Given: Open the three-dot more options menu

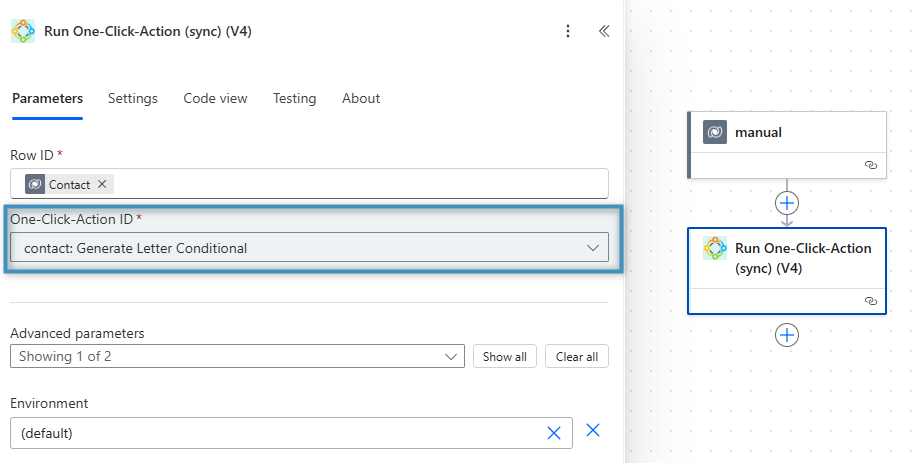Looking at the screenshot, I should coord(568,31).
